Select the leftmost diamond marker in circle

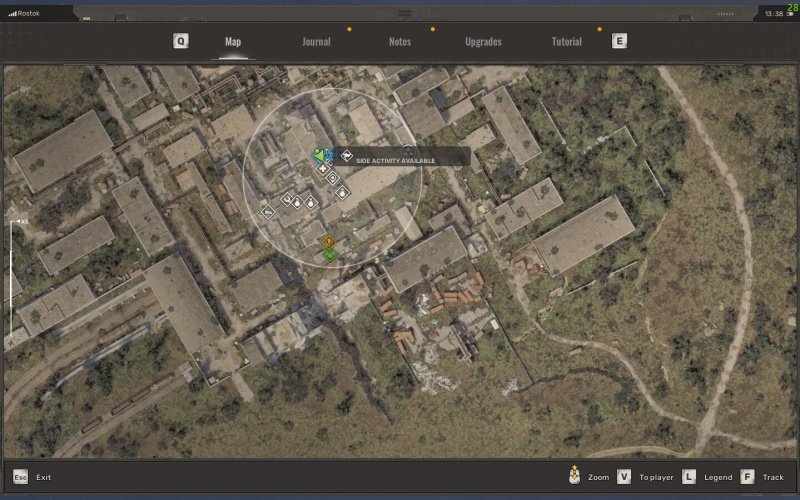tap(267, 211)
